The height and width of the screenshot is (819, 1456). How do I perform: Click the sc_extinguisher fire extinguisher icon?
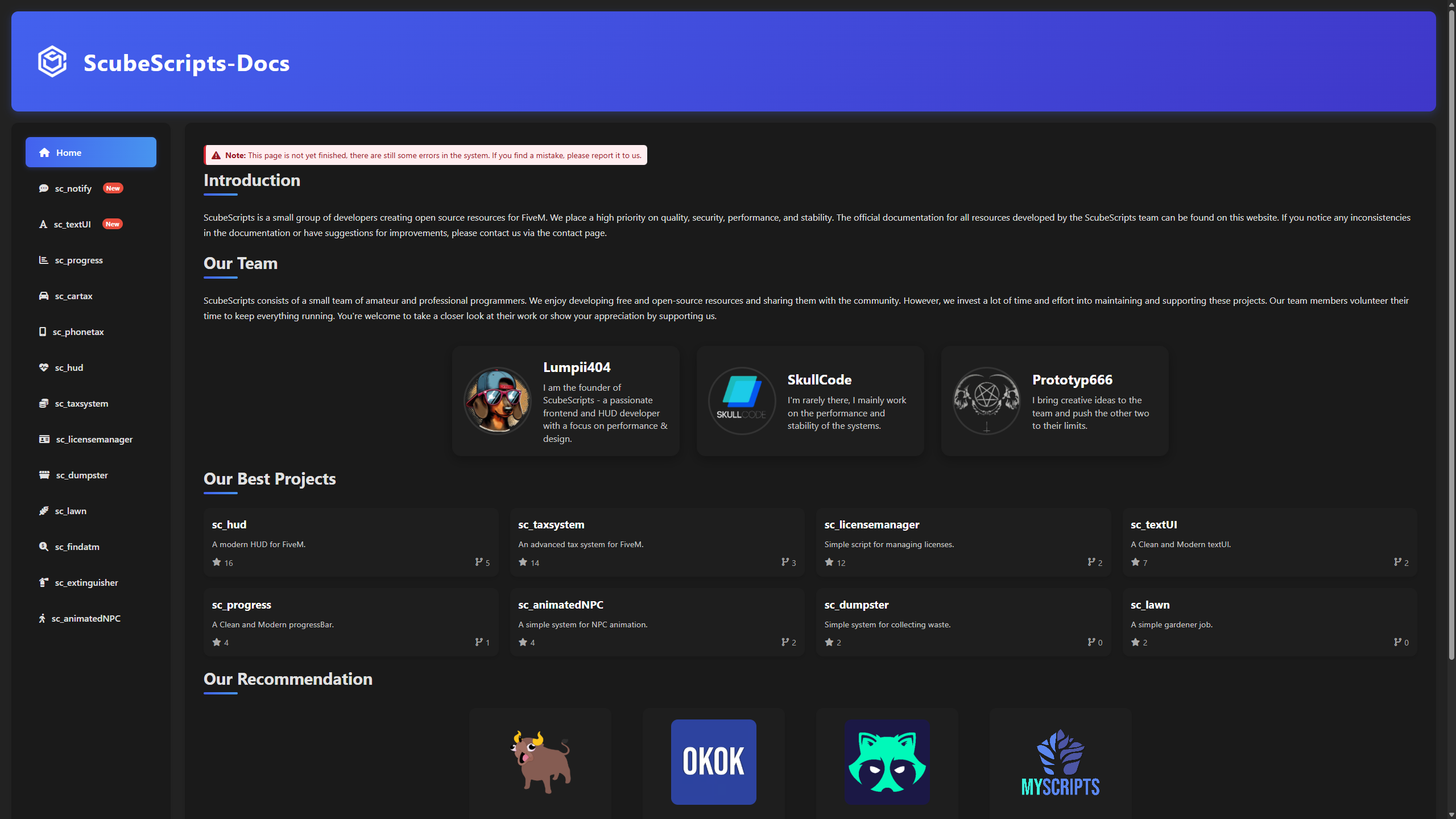(44, 582)
